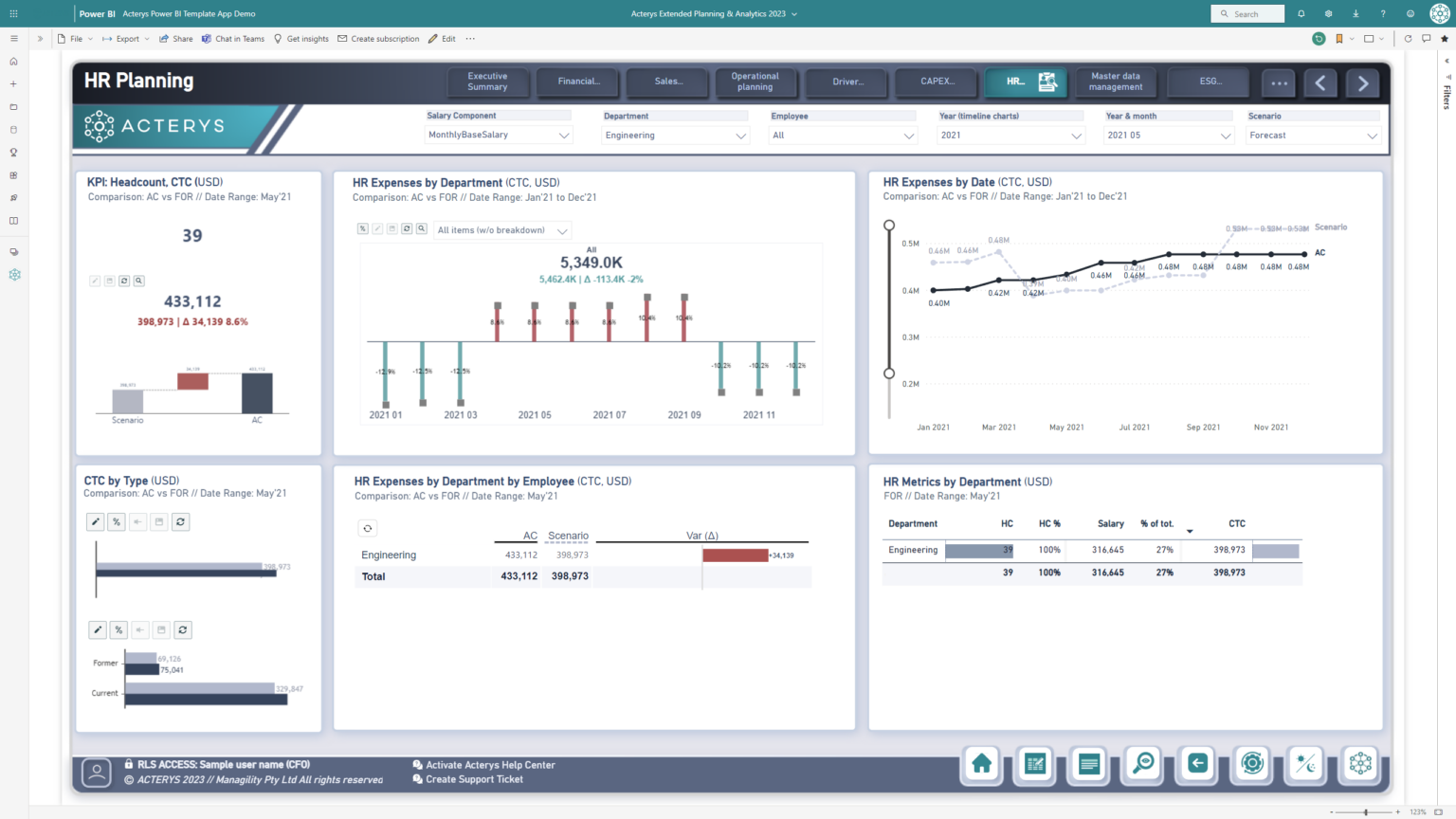Expand the Department dropdown showing Engineering
This screenshot has width=1456, height=819.
coord(675,135)
